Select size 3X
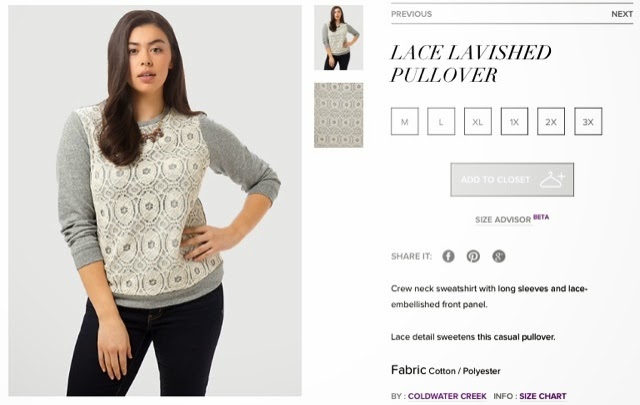Image resolution: width=640 pixels, height=405 pixels. 588,121
